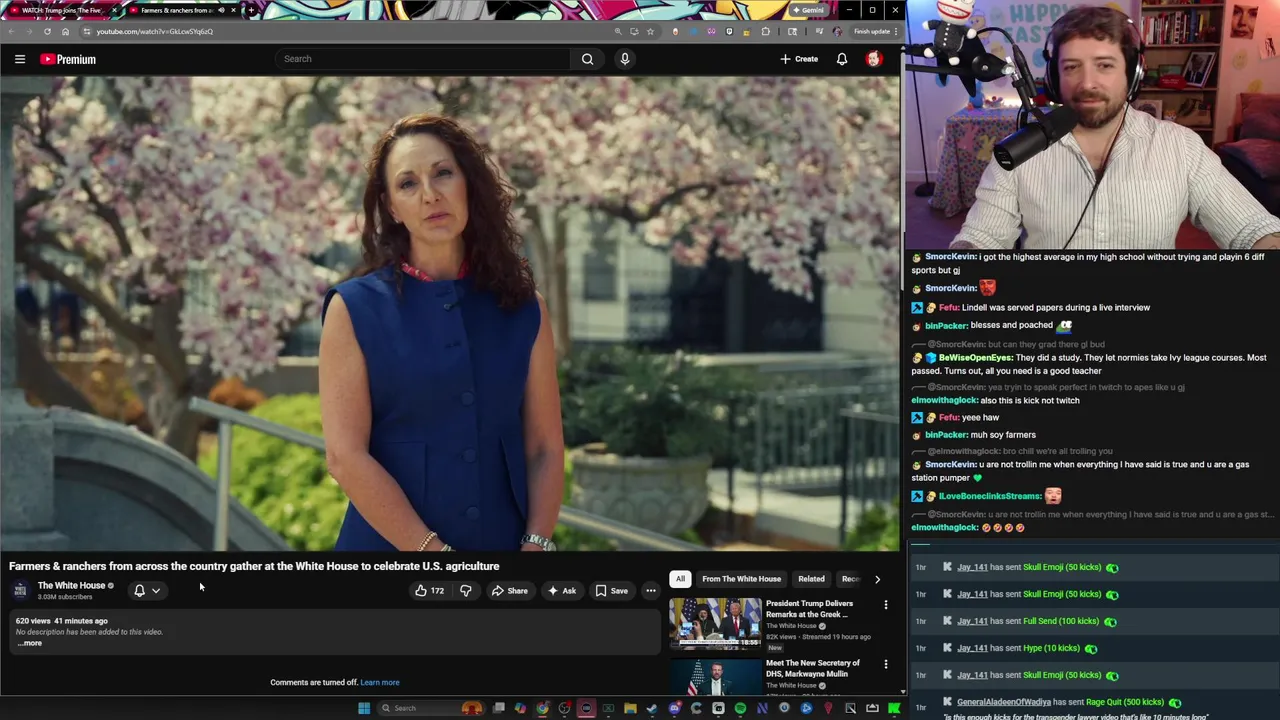Expand the description with '...more'
The height and width of the screenshot is (720, 1280).
30,643
